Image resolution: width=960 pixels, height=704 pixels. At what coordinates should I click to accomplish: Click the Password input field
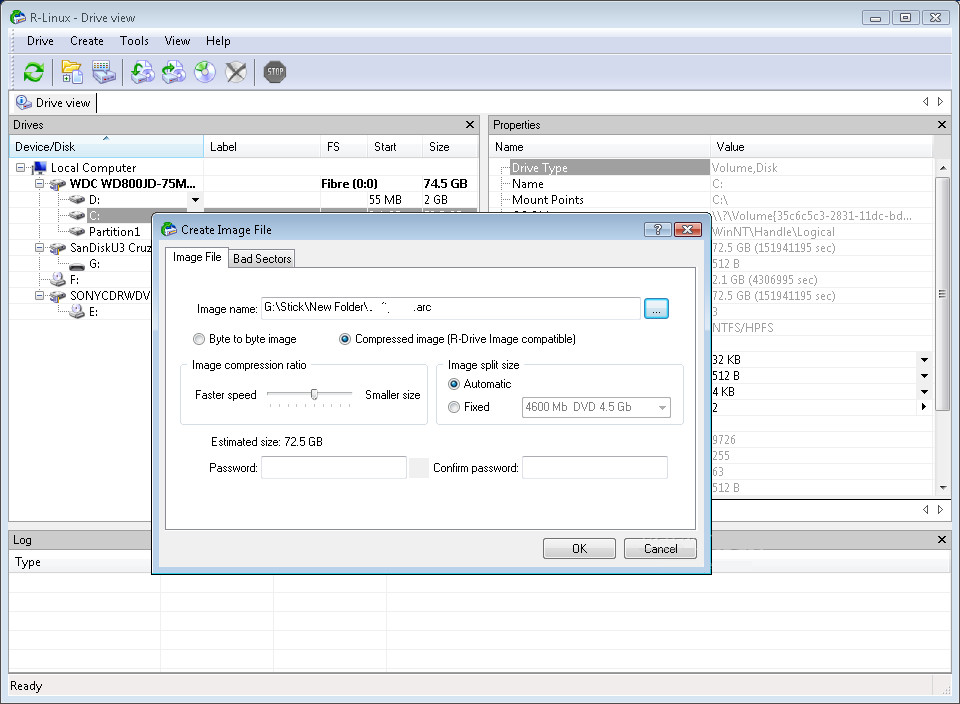pos(334,468)
